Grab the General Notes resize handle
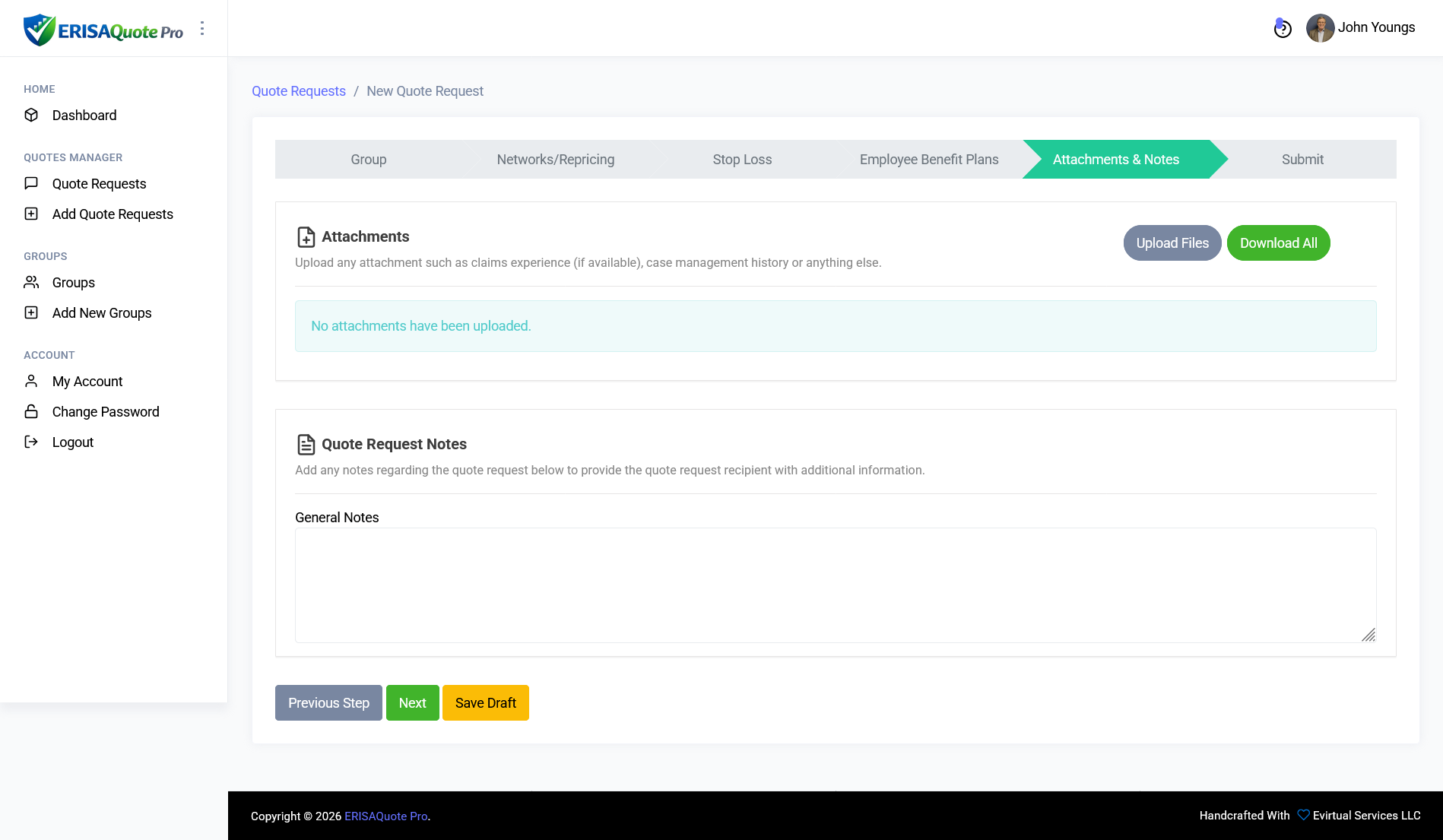The height and width of the screenshot is (840, 1443). [1368, 636]
